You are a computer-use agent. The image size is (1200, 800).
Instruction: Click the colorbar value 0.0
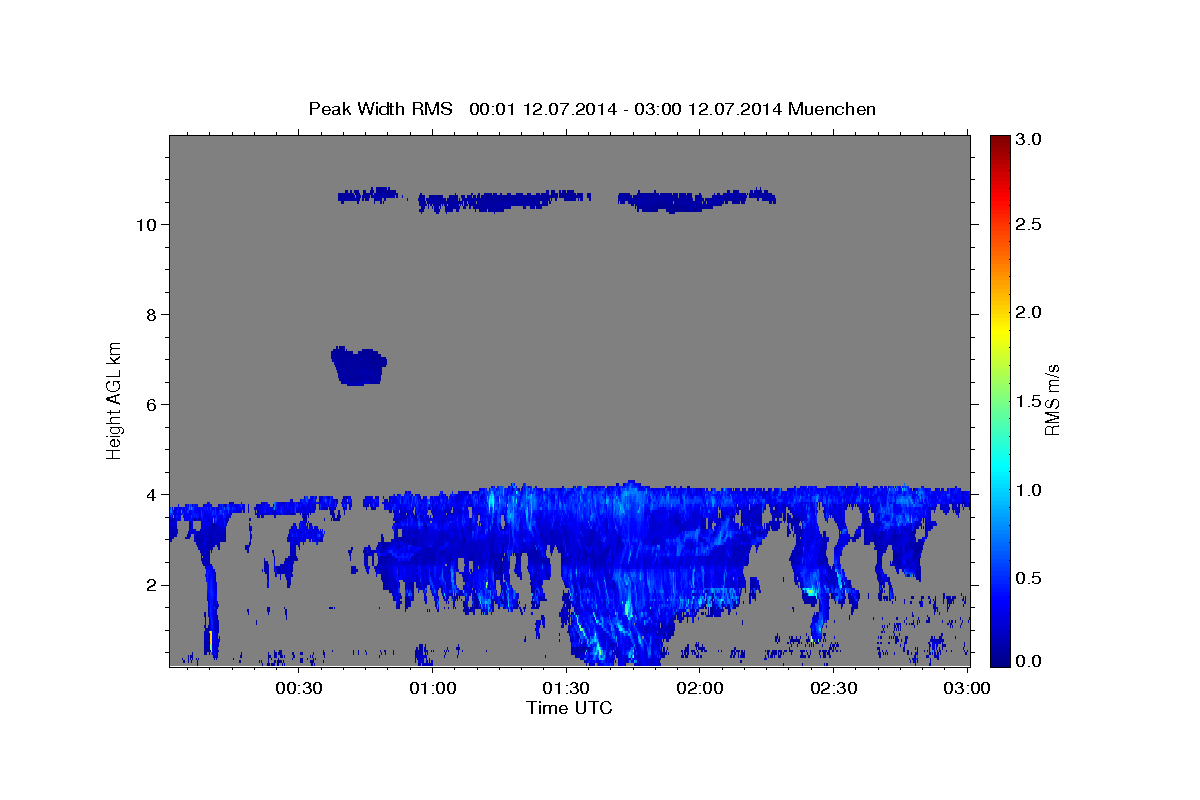[x=1030, y=661]
